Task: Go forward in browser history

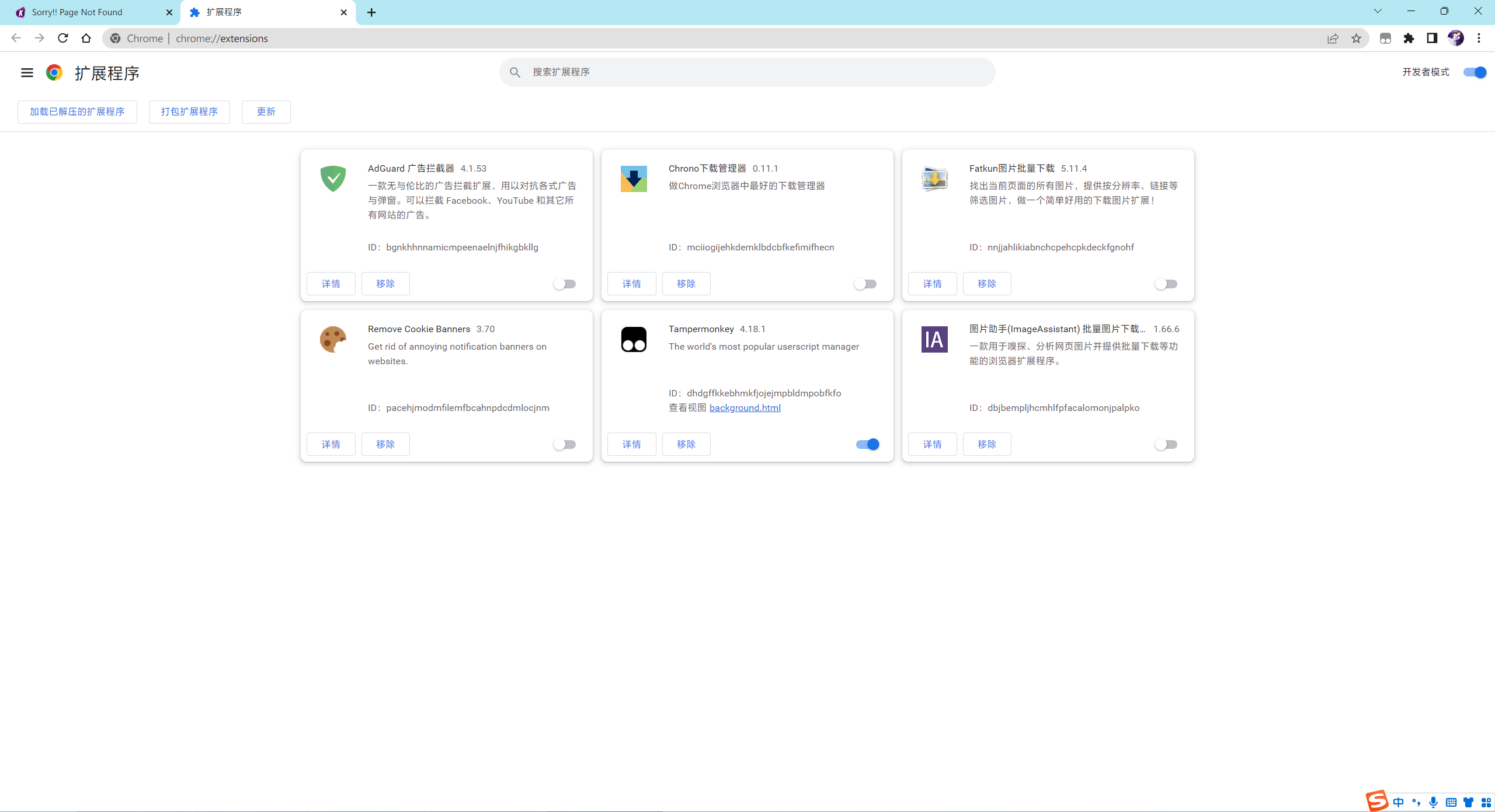Action: coord(39,38)
